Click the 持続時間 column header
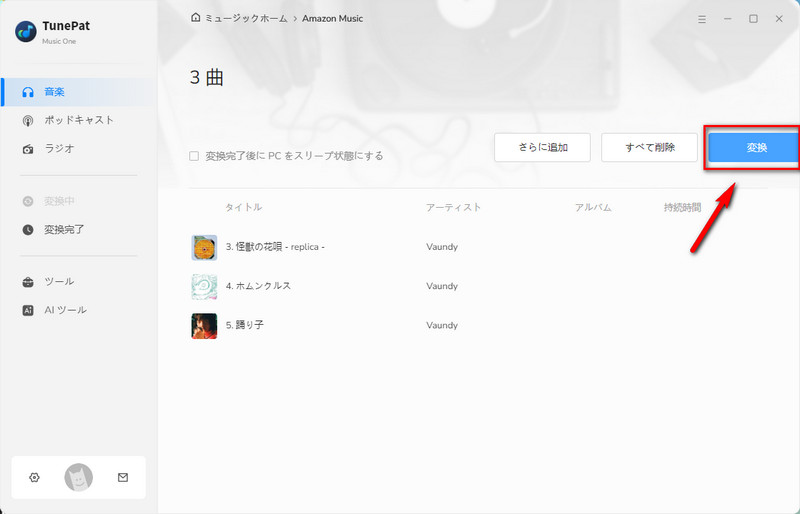This screenshot has height=514, width=800. click(x=682, y=207)
